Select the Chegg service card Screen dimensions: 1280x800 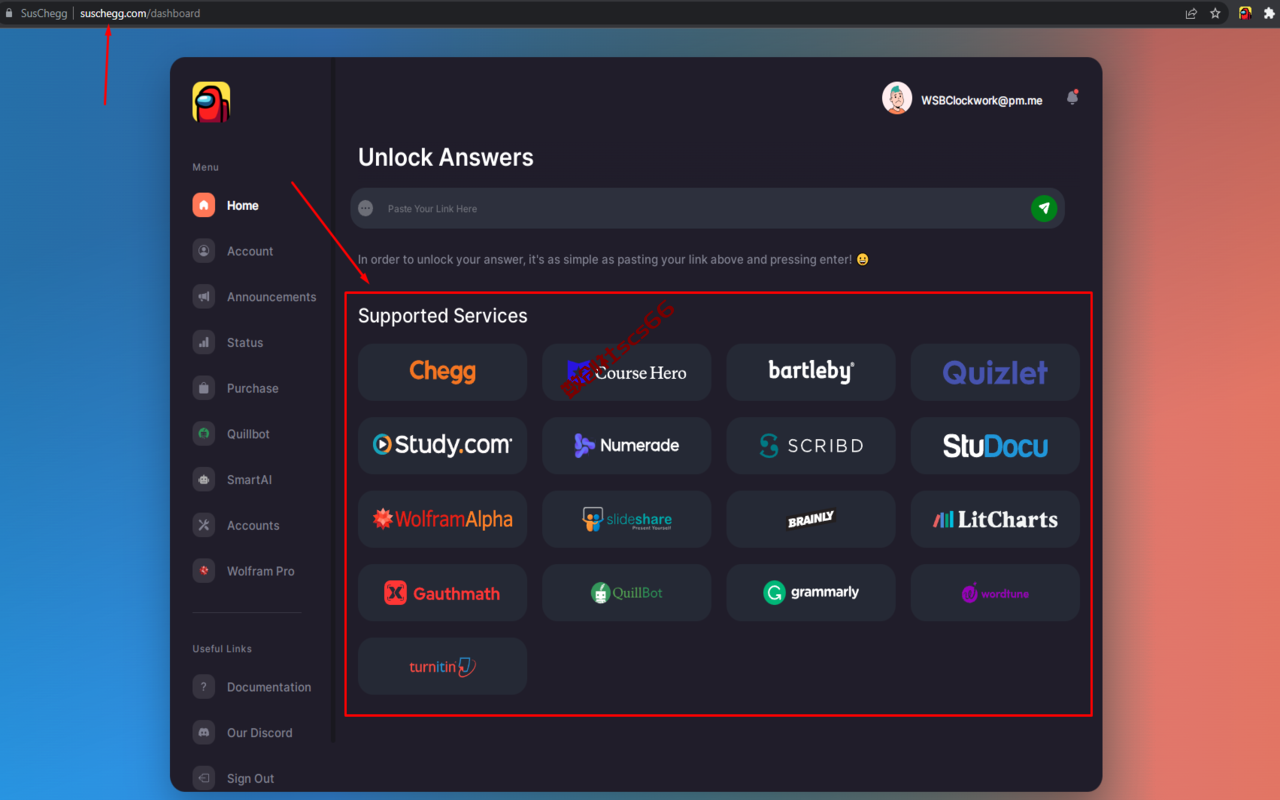click(442, 372)
